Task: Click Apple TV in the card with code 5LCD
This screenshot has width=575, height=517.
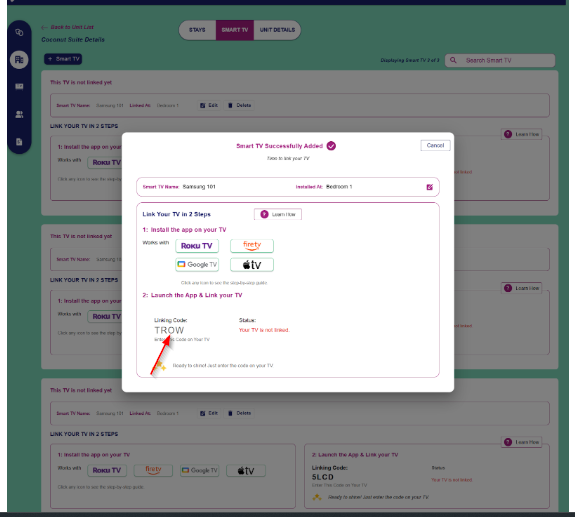Action: pyautogui.click(x=246, y=470)
